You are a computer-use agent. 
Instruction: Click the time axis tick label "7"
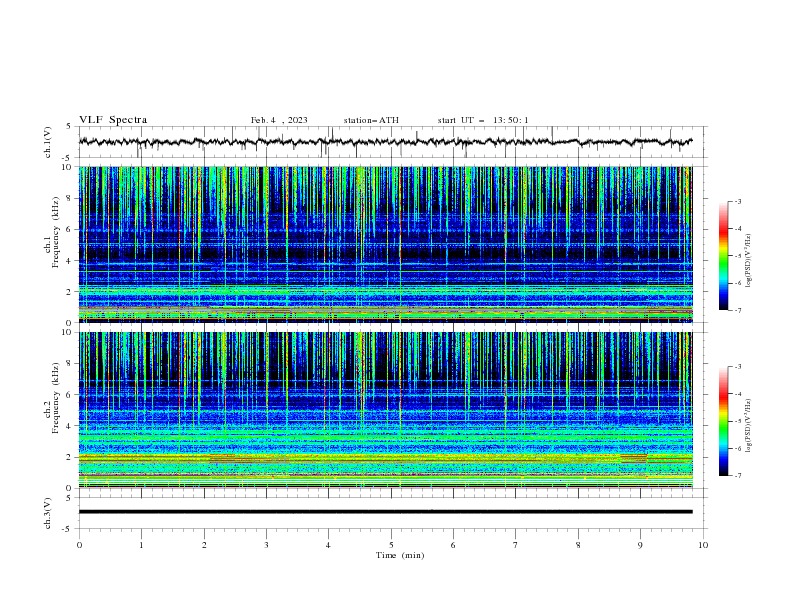pyautogui.click(x=516, y=545)
